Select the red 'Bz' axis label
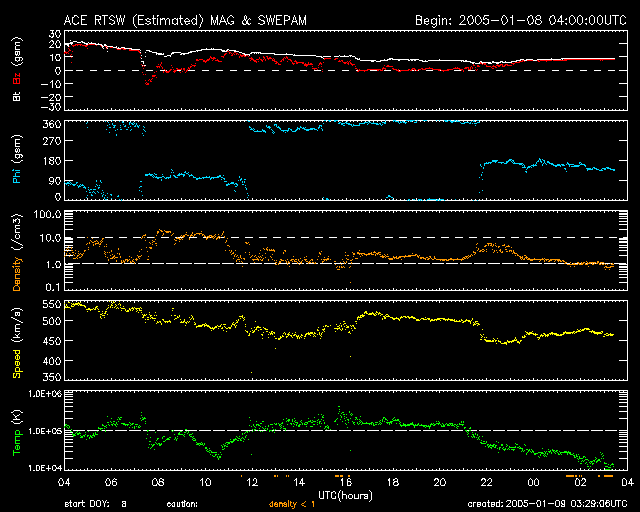This screenshot has height=512, width=640. [17, 78]
